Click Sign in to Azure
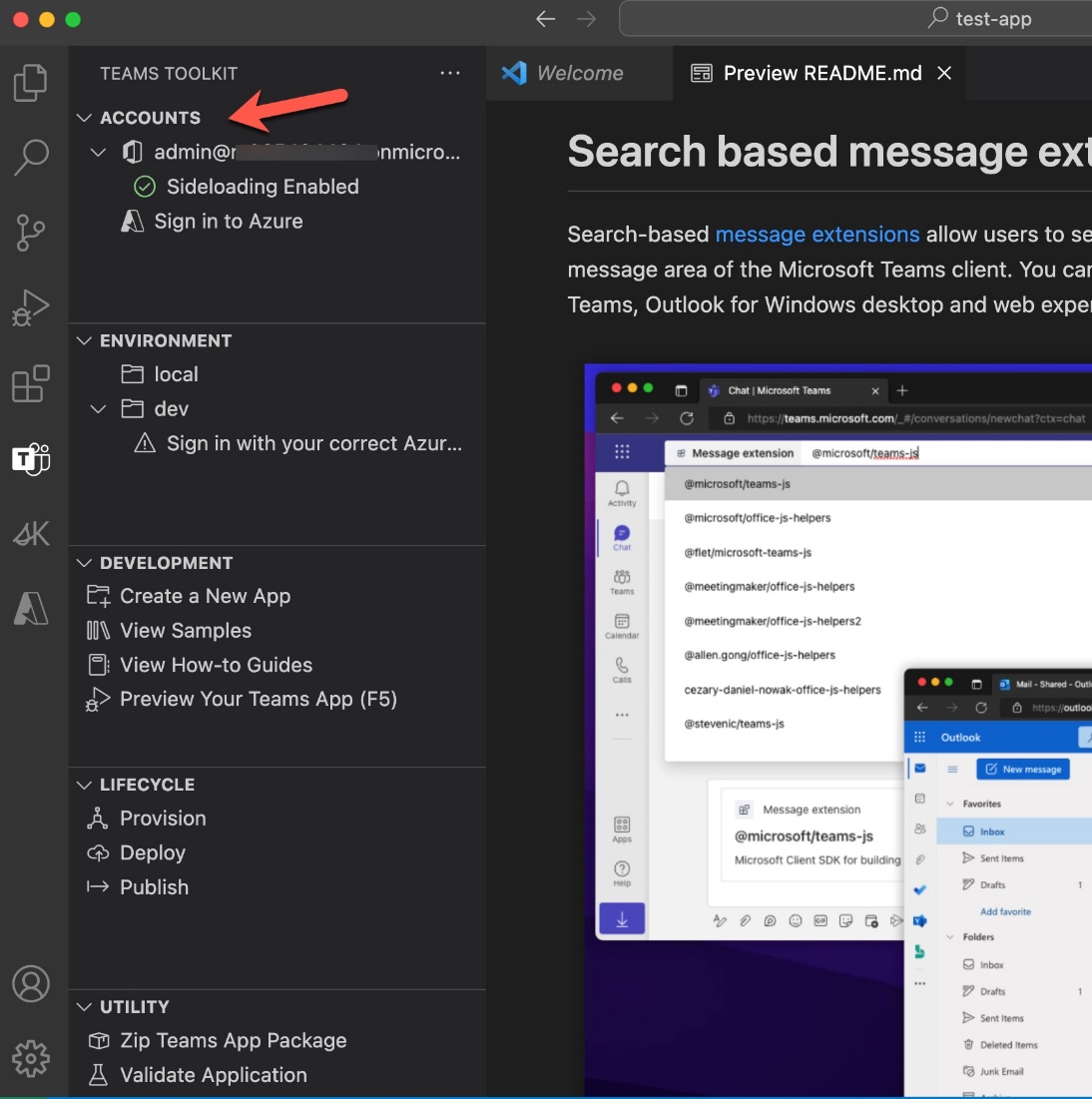The height and width of the screenshot is (1099, 1092). (x=228, y=222)
